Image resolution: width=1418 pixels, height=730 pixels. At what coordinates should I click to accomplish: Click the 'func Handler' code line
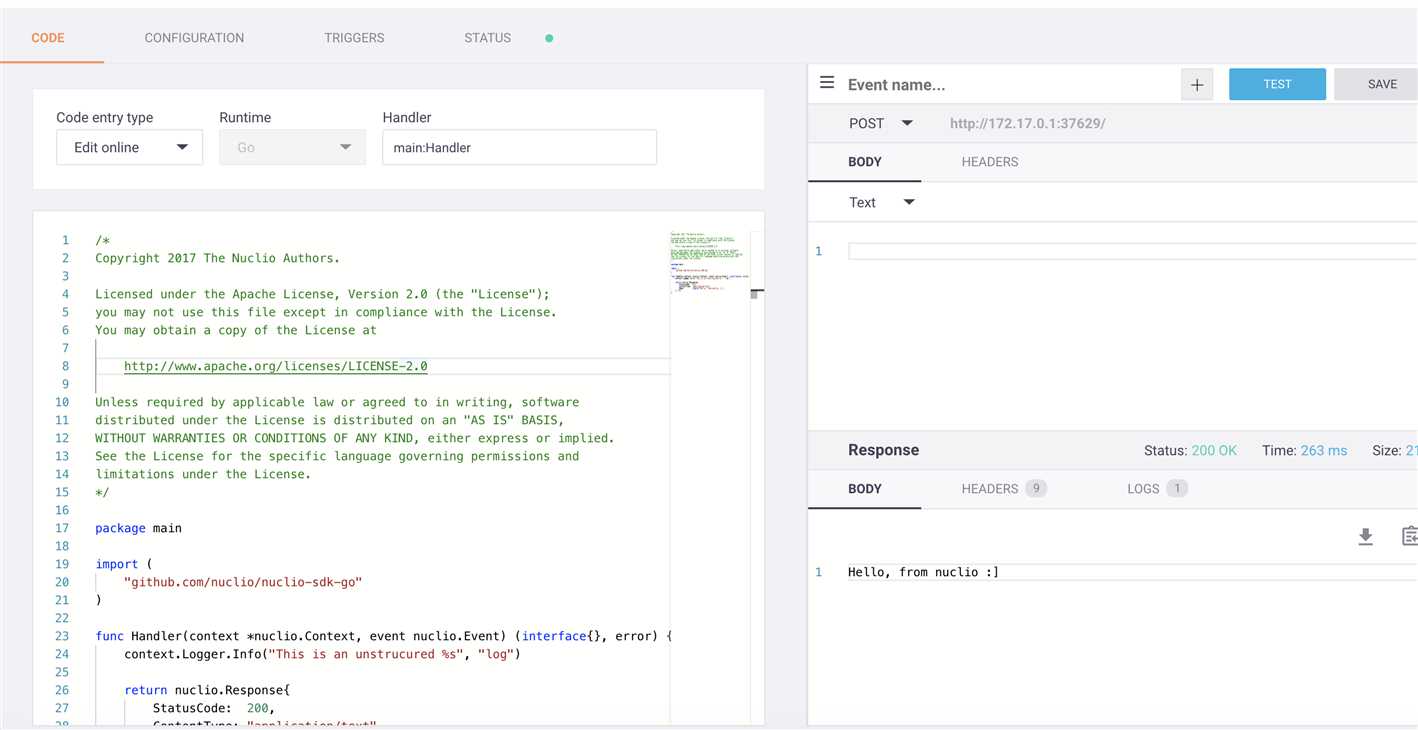[x=384, y=636]
